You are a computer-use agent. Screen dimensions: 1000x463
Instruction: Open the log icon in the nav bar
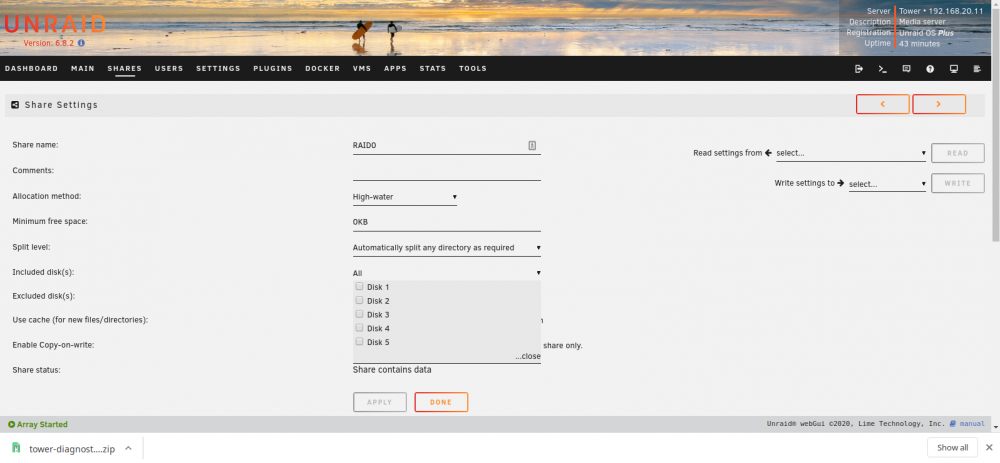[977, 69]
